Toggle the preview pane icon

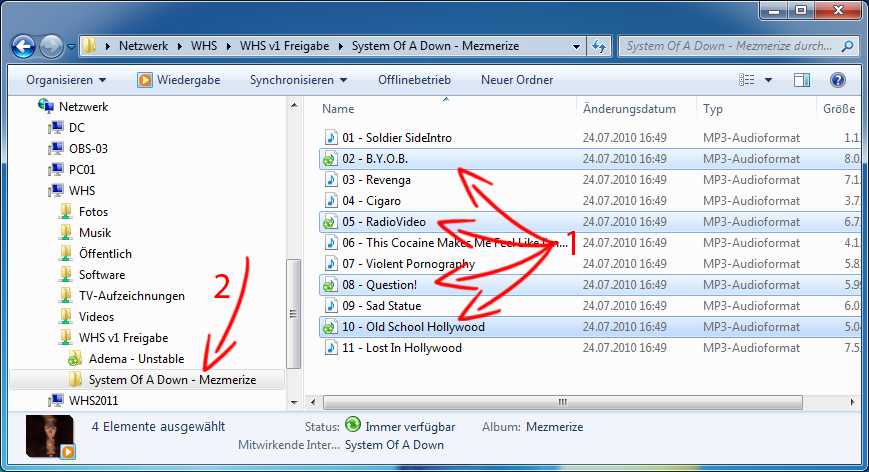[x=801, y=80]
